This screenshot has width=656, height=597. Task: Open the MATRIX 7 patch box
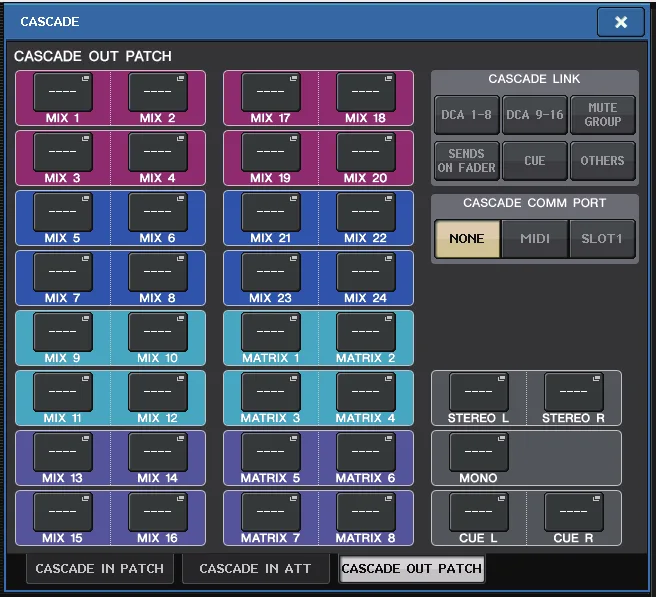coord(271,512)
